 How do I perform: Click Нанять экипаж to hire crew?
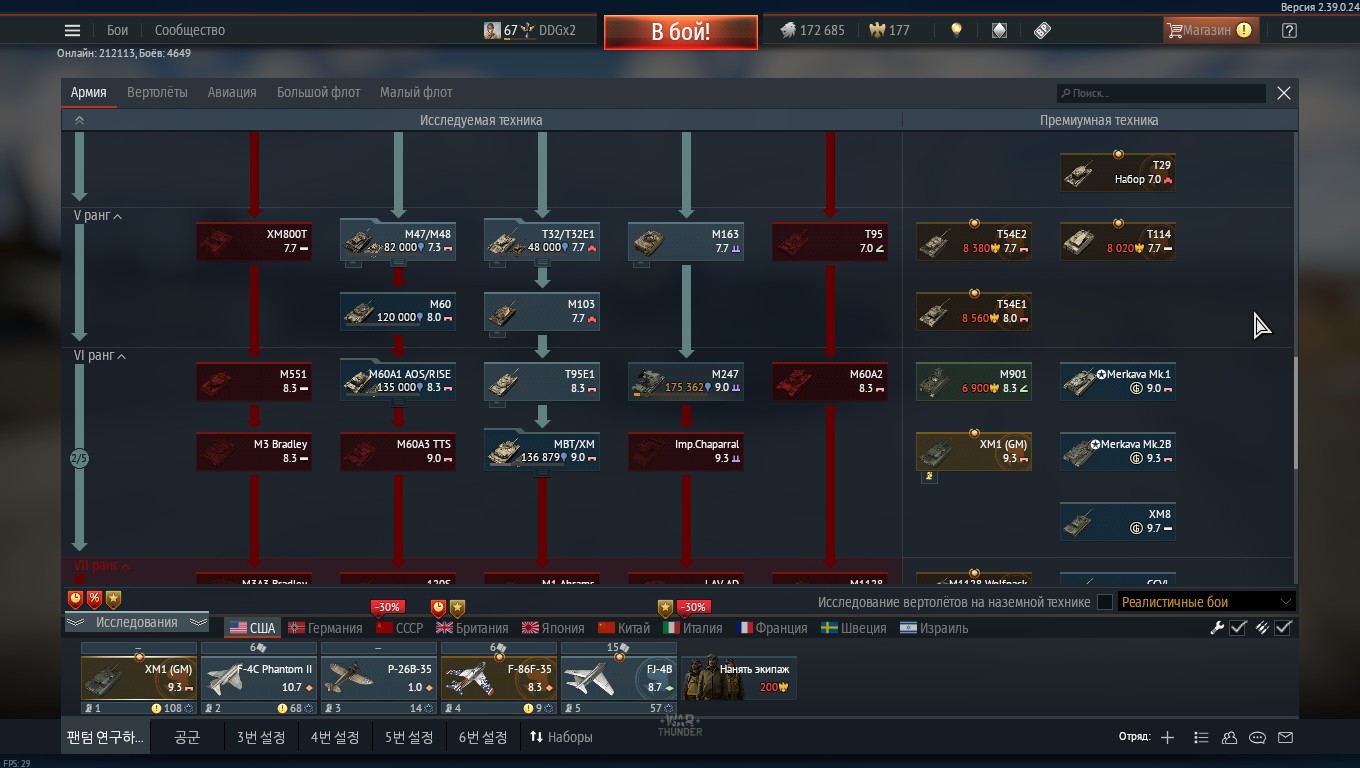[739, 677]
